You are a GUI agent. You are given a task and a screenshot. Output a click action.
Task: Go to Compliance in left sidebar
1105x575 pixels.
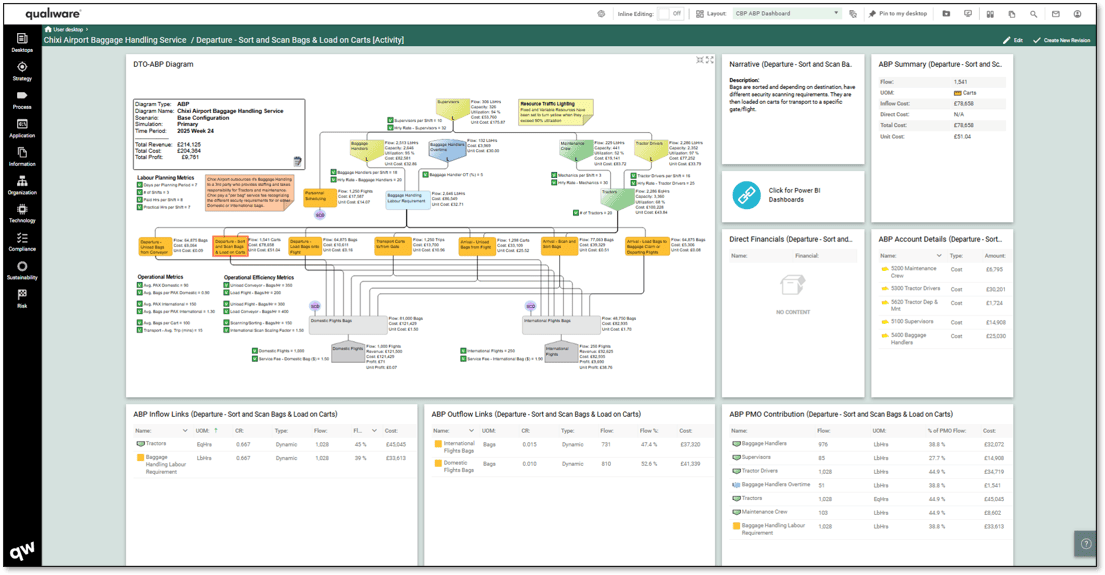pyautogui.click(x=21, y=242)
